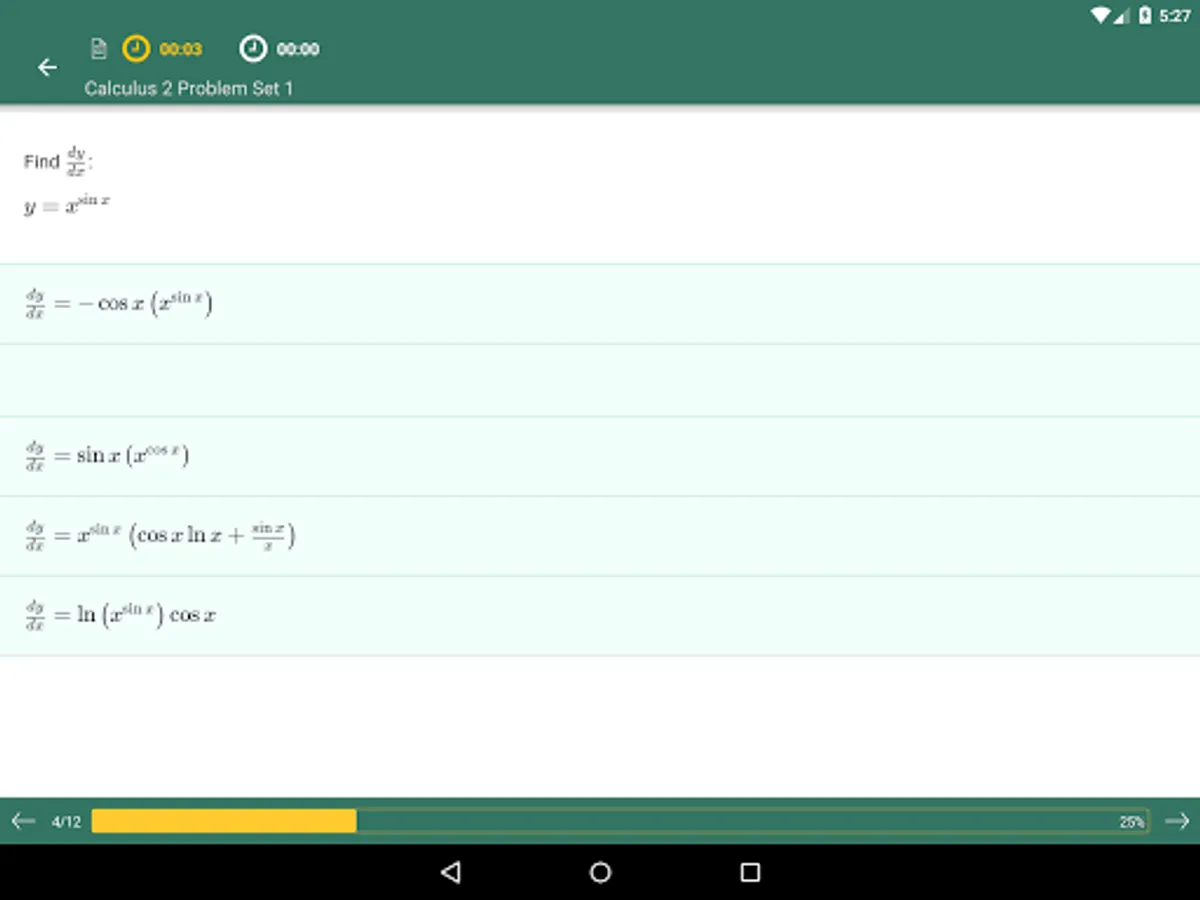Tap the battery status icon

coord(1145,15)
